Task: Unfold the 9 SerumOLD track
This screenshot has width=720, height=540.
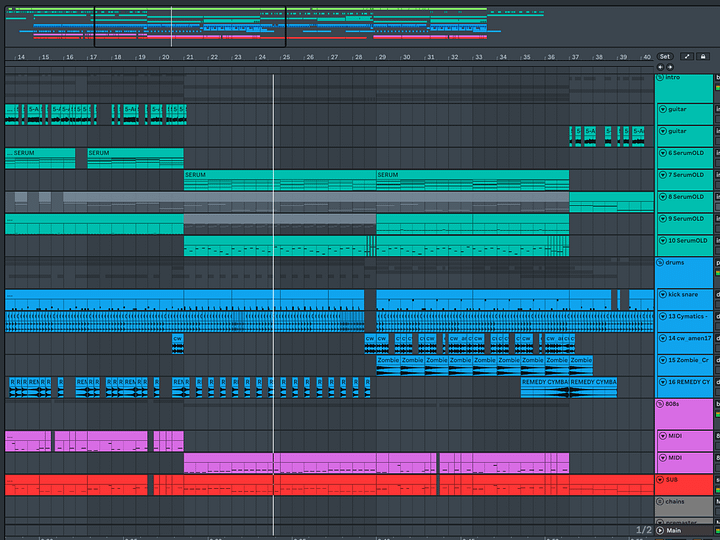Action: coord(663,219)
